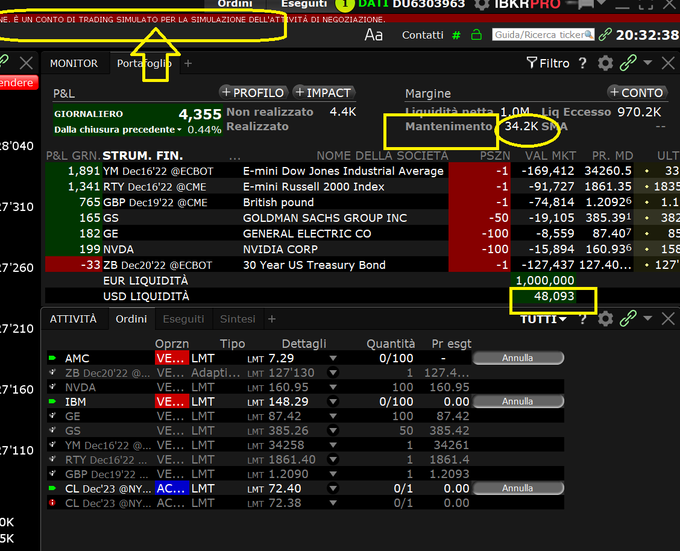Viewport: 680px width, 551px height.
Task: Click the Eseguiti button in top toolbar
Action: [x=304, y=4]
